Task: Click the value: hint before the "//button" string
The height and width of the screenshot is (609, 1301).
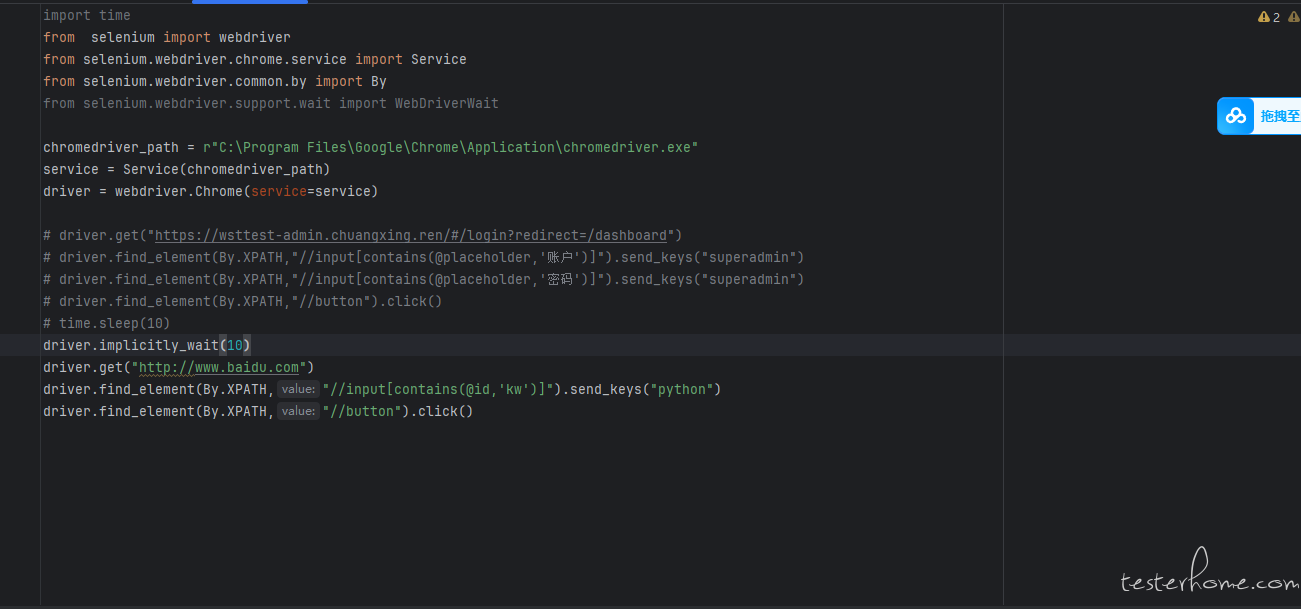Action: (298, 411)
